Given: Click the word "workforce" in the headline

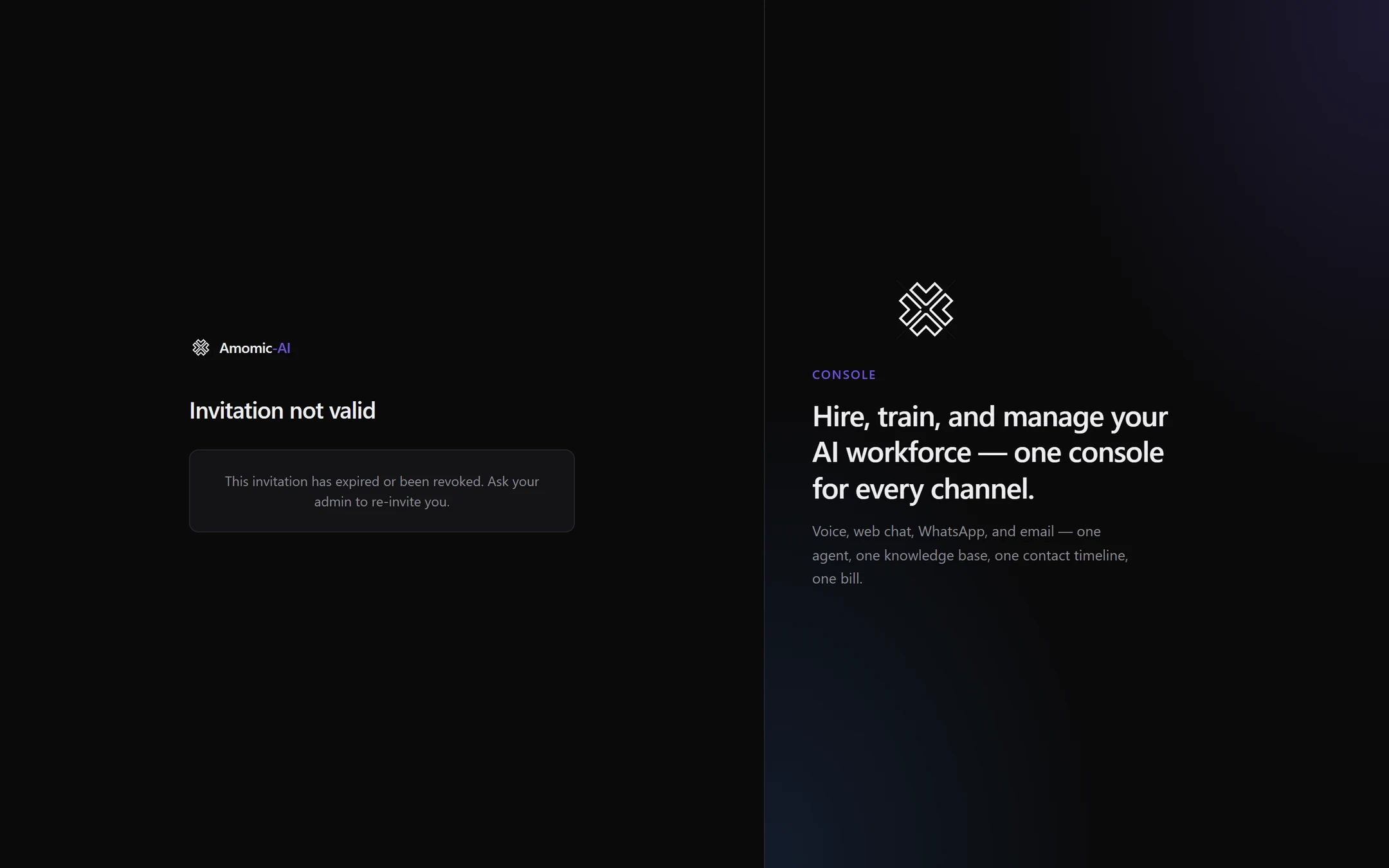Looking at the screenshot, I should click(908, 453).
